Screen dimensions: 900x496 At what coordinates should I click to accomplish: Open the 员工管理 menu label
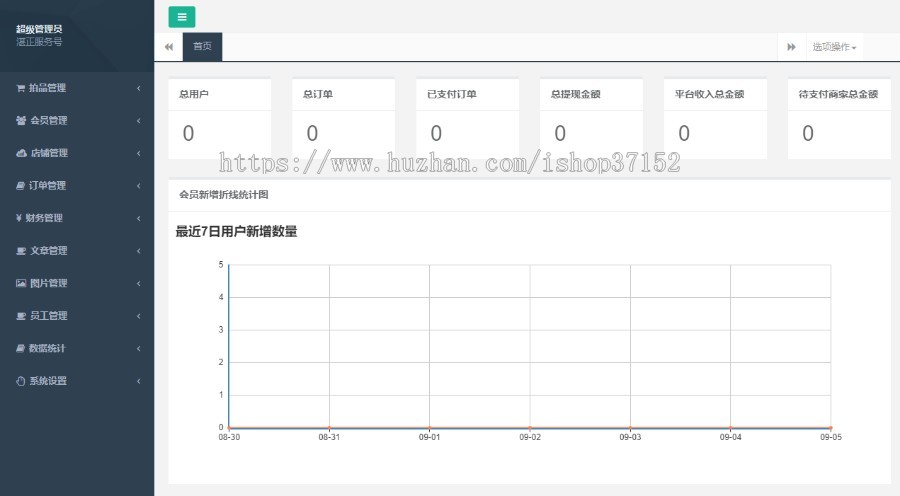coord(49,316)
